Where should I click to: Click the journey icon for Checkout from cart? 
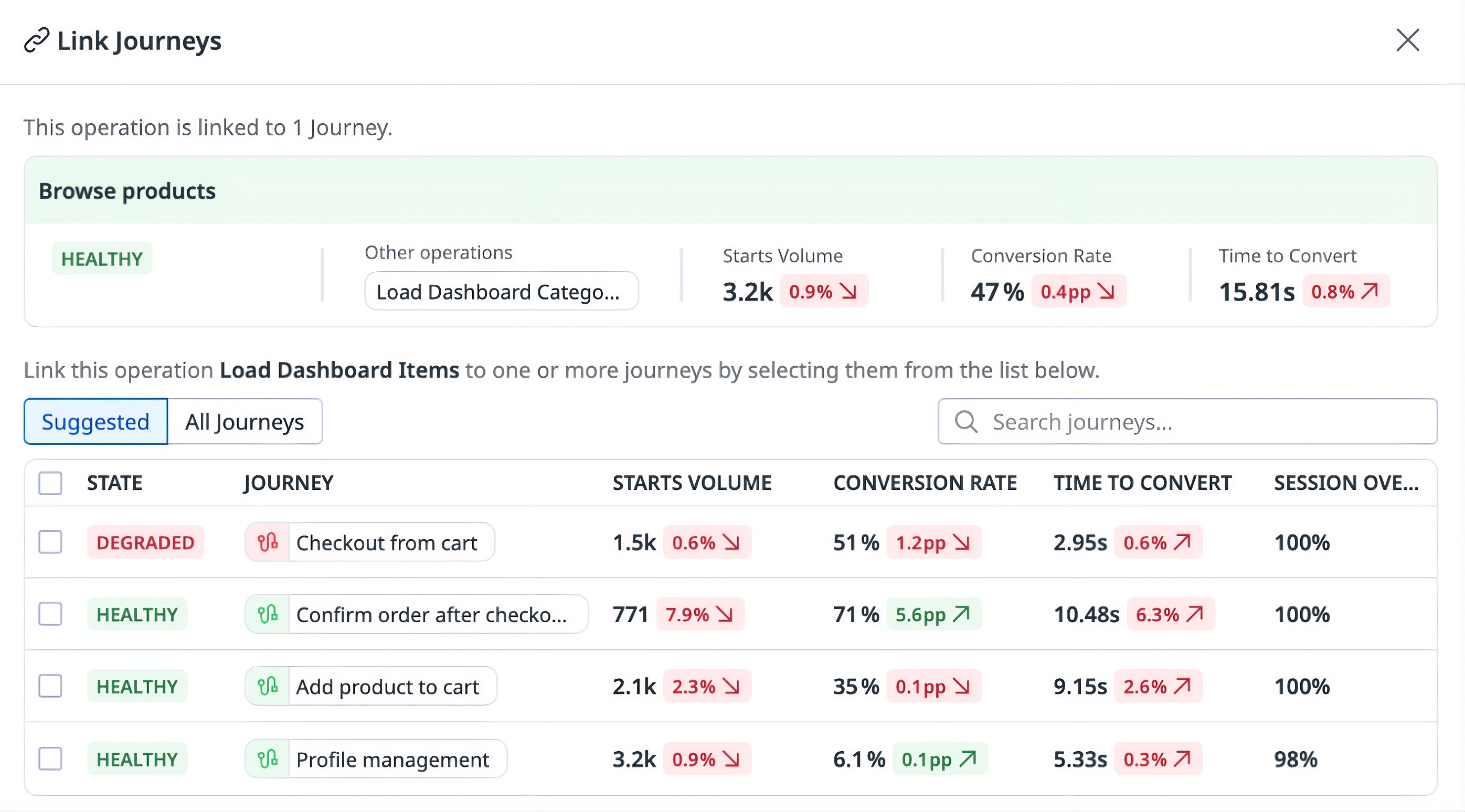coord(268,542)
